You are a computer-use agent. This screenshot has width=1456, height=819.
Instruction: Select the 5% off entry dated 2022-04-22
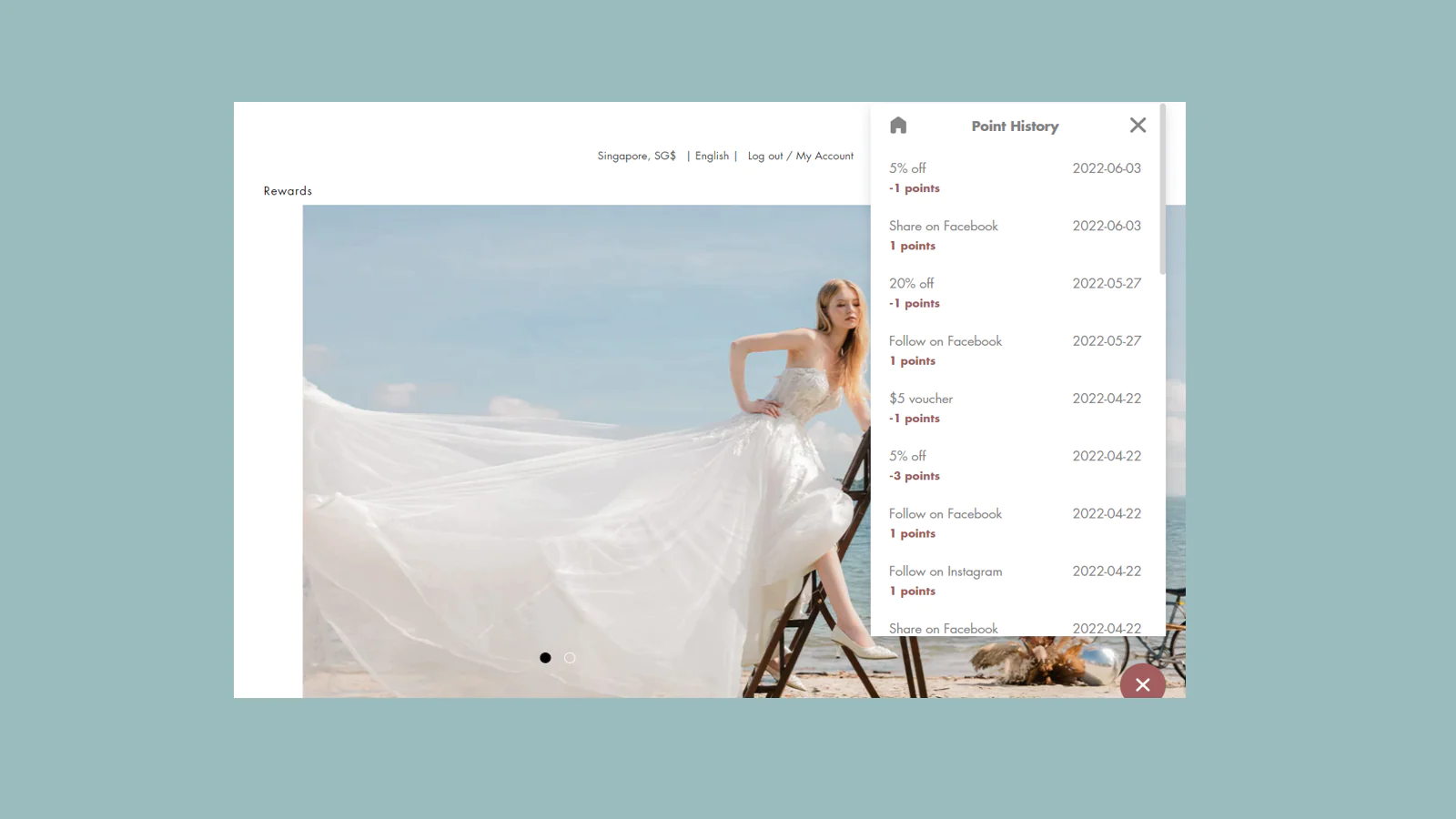tap(1015, 465)
